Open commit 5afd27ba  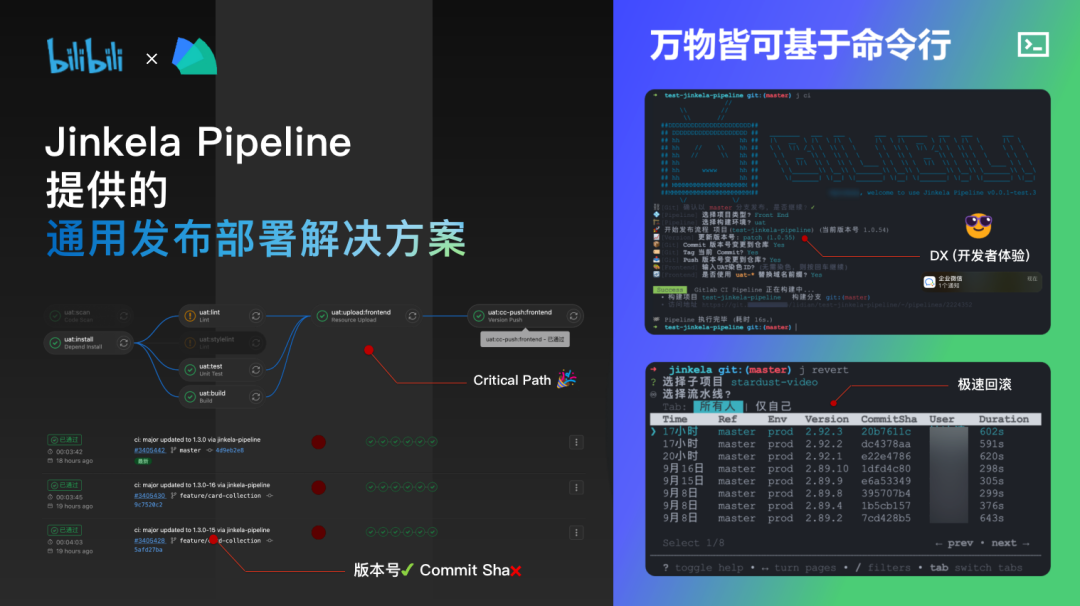[x=148, y=550]
